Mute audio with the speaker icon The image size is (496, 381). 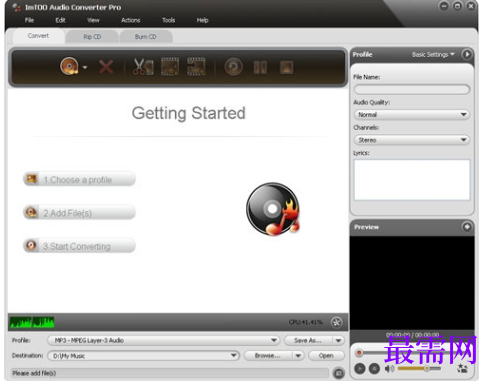[389, 368]
